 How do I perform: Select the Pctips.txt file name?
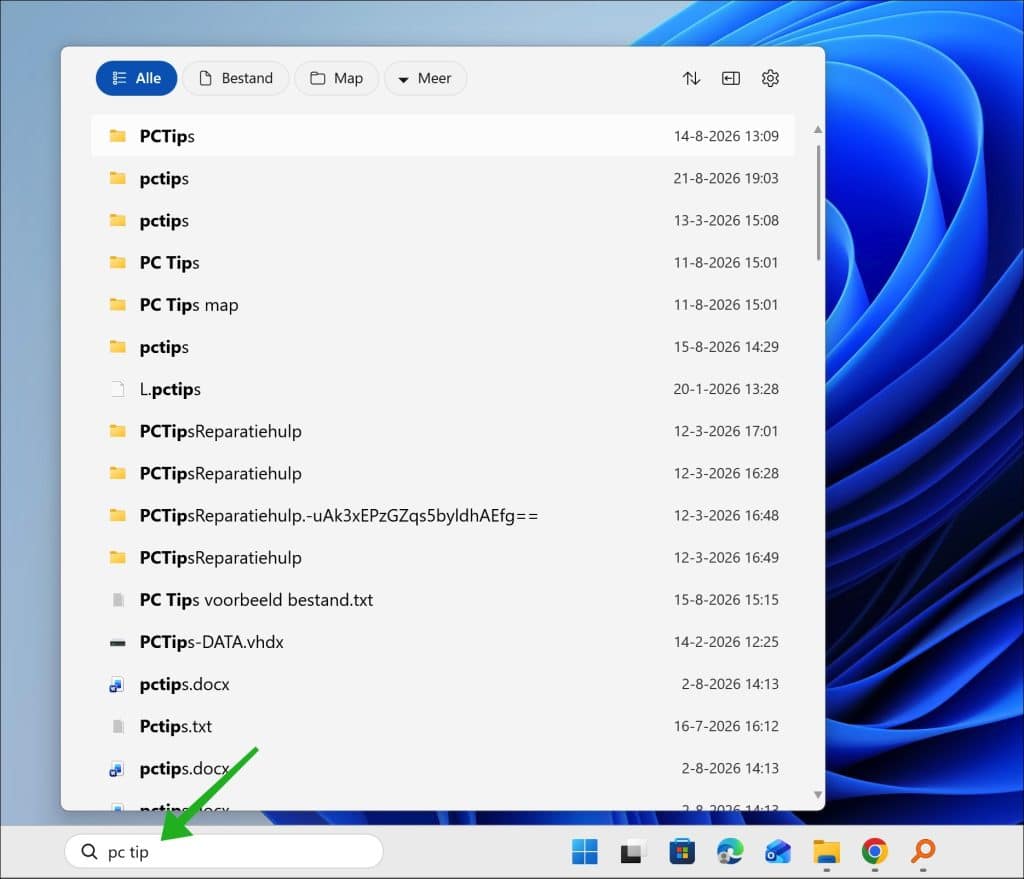click(176, 726)
